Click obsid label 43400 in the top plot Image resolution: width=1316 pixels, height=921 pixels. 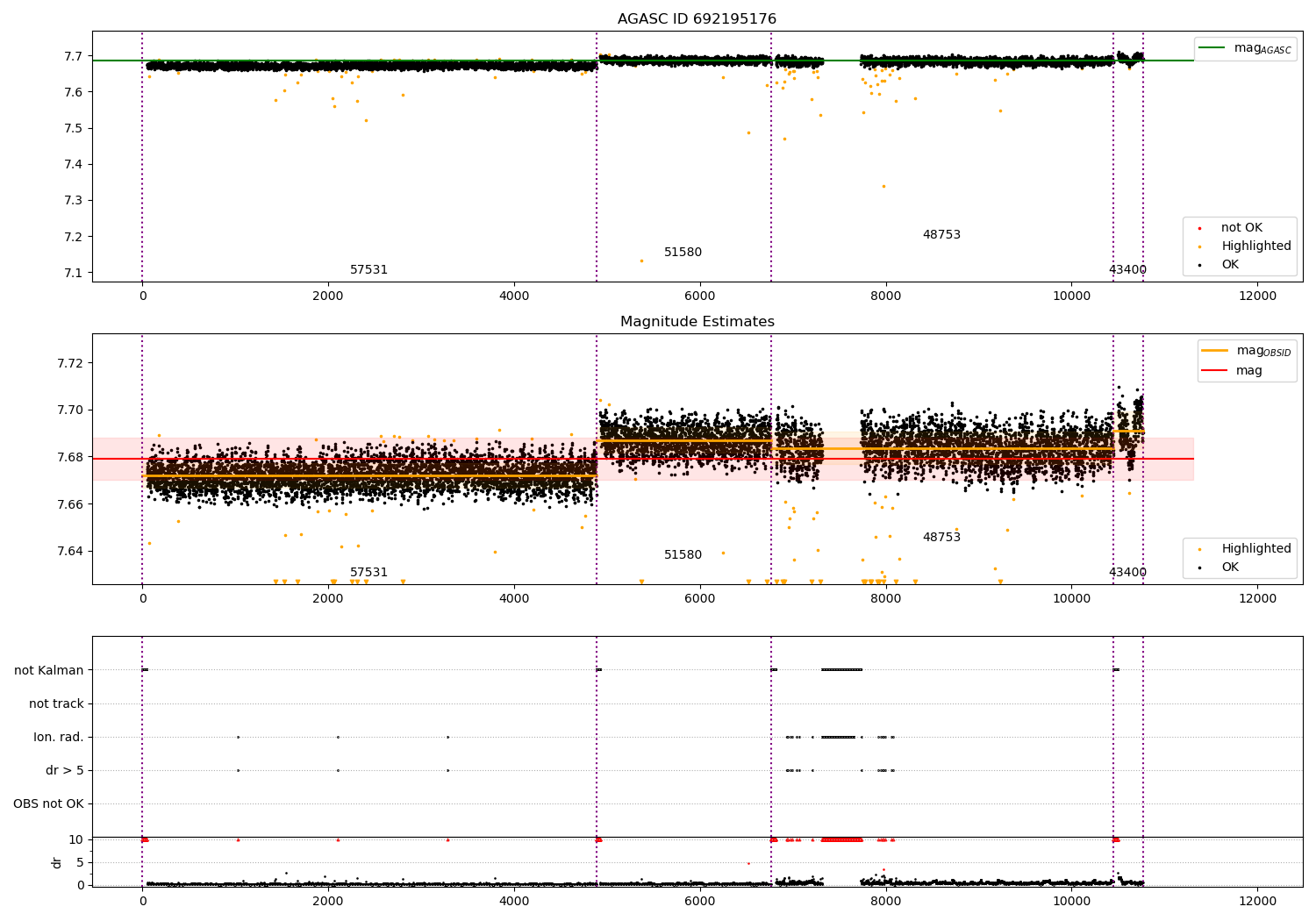tap(1127, 270)
